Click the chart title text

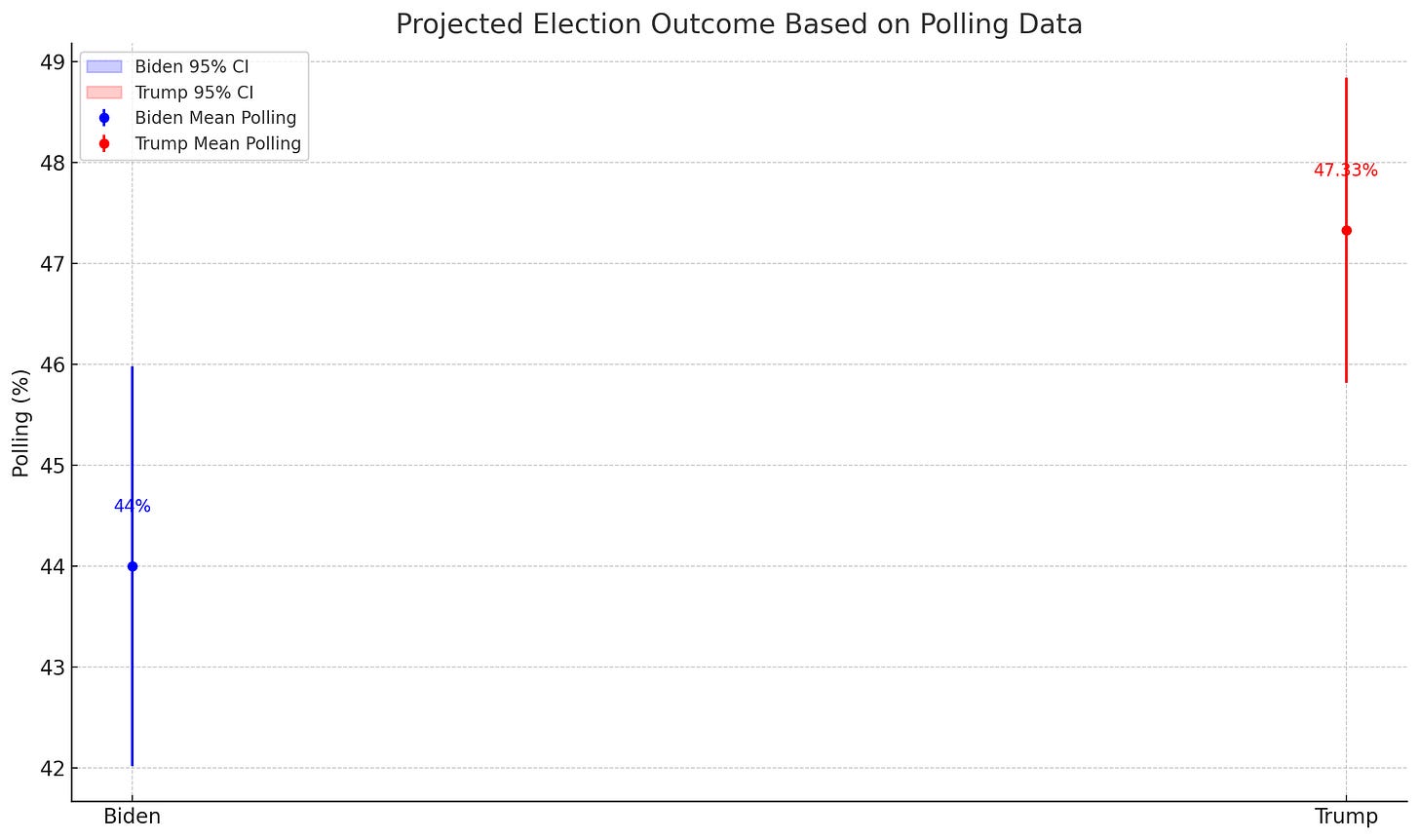[x=739, y=24]
